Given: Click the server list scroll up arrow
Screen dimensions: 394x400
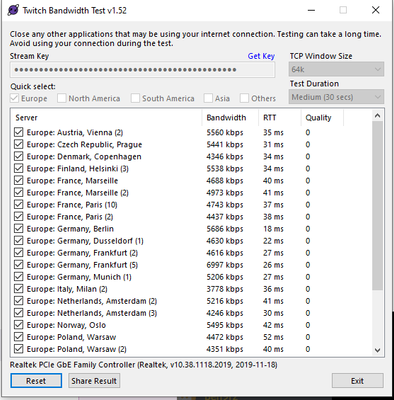Looking at the screenshot, I should [x=377, y=116].
